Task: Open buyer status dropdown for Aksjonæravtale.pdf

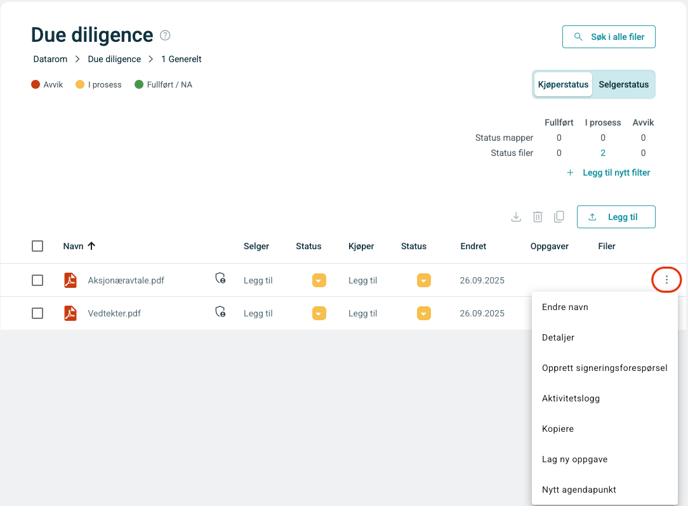Action: click(x=424, y=281)
